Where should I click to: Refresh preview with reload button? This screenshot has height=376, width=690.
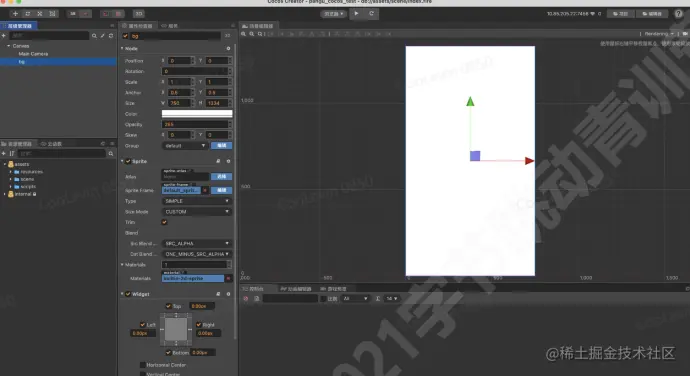coord(371,14)
